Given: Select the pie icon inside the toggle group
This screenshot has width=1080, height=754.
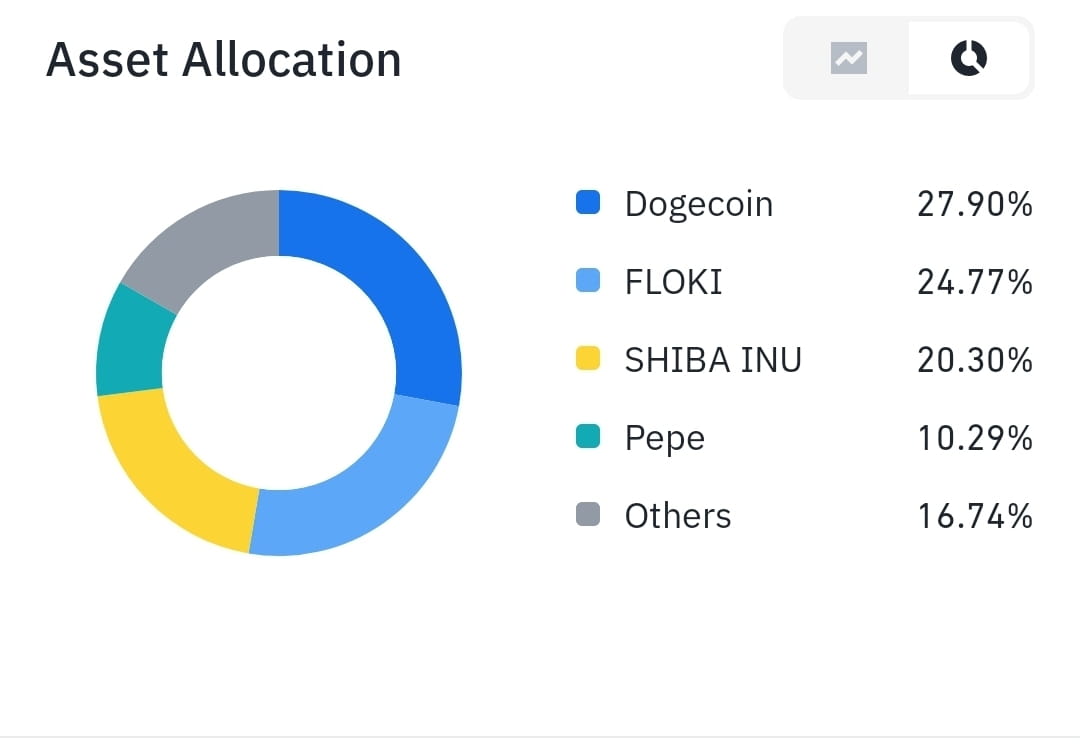Looking at the screenshot, I should 967,58.
